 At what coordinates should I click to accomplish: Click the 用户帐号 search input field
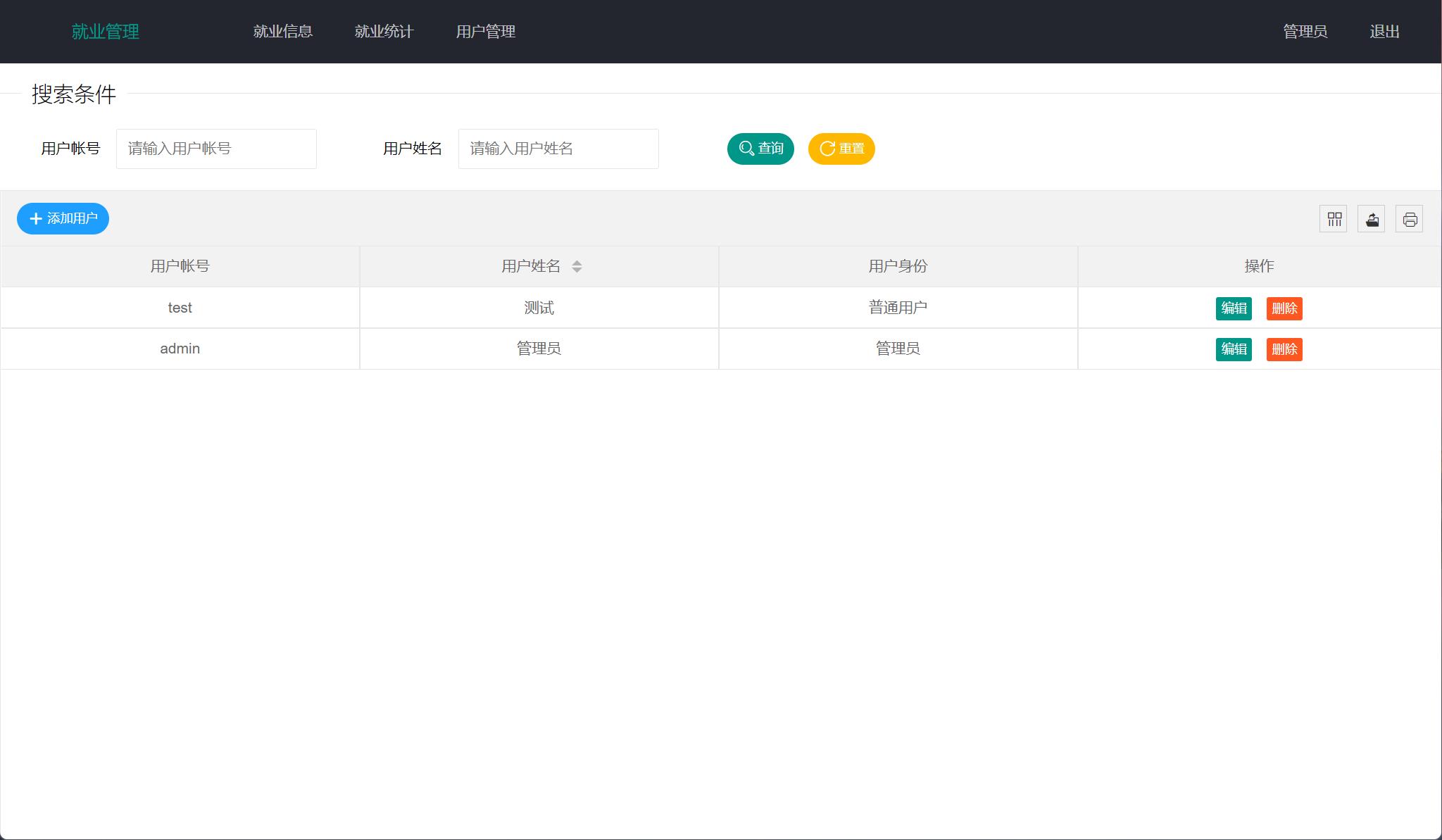[216, 149]
